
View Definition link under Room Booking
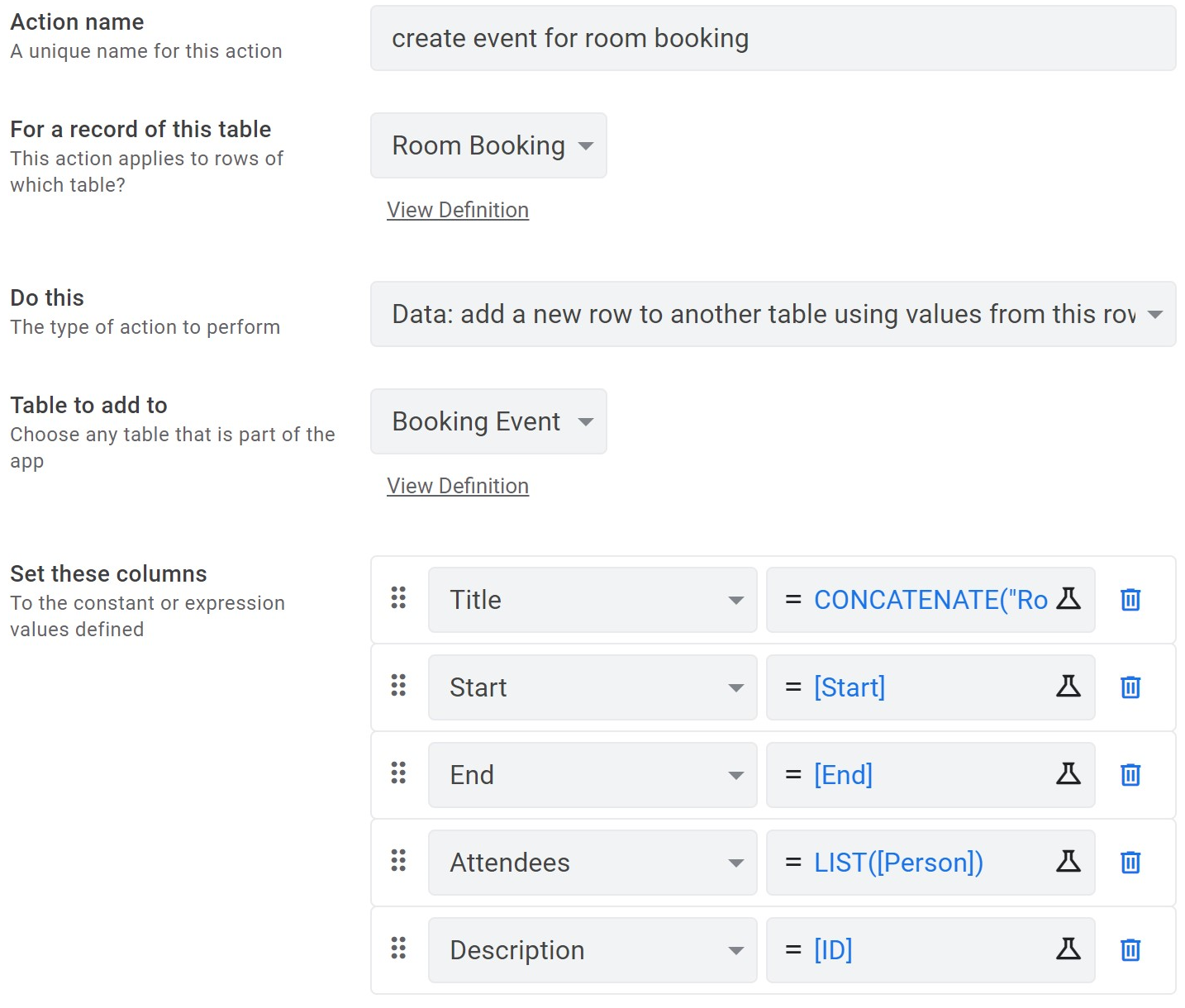[458, 211]
